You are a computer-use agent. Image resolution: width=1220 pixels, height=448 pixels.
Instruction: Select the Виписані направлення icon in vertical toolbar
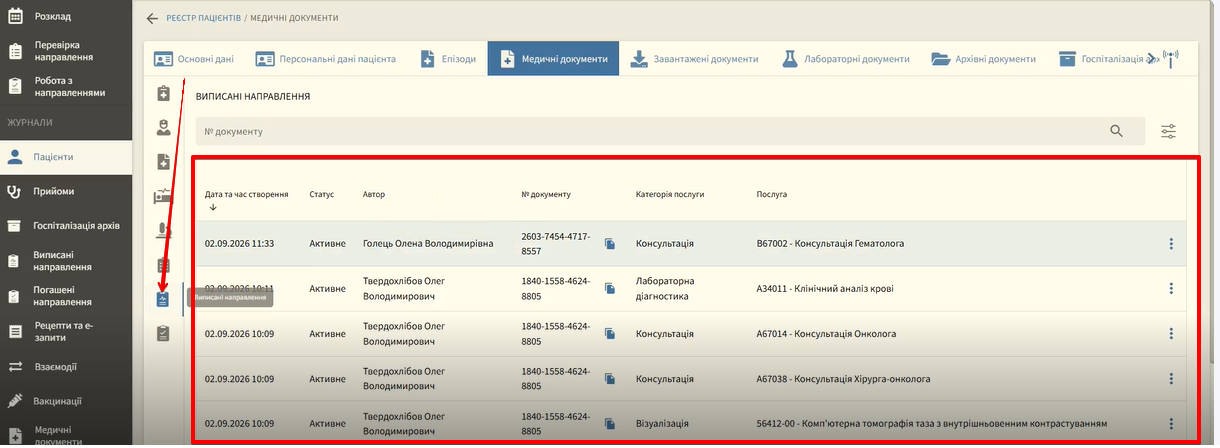(x=163, y=299)
